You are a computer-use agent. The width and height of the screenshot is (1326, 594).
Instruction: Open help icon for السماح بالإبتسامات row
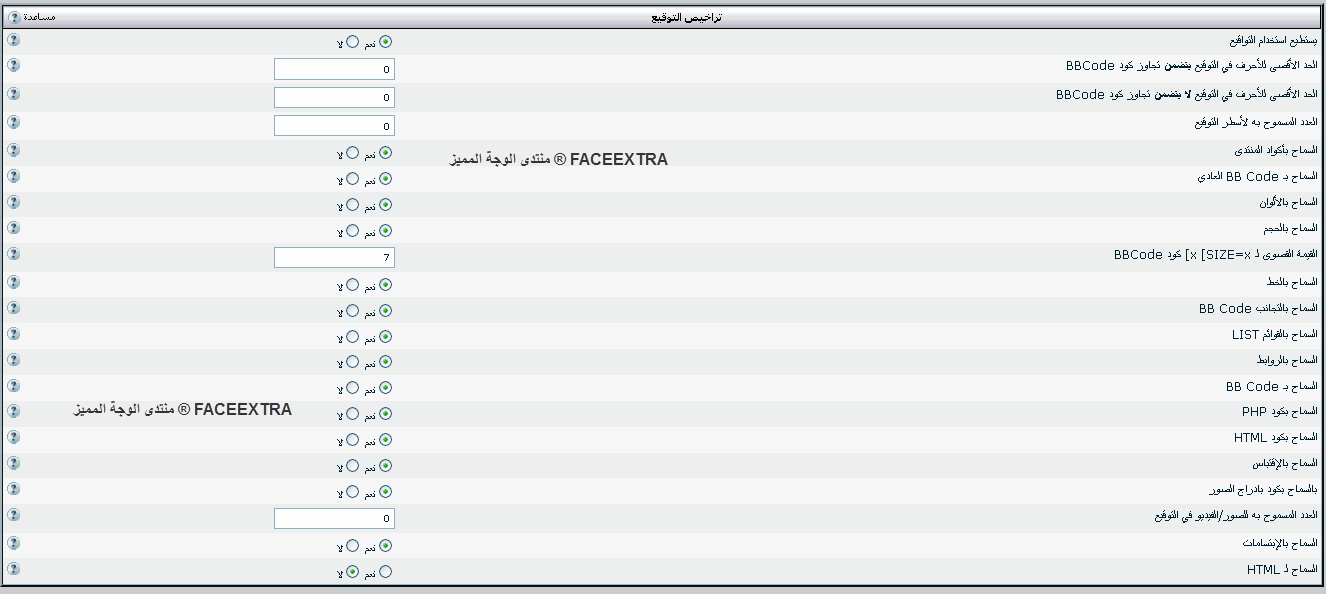13,542
